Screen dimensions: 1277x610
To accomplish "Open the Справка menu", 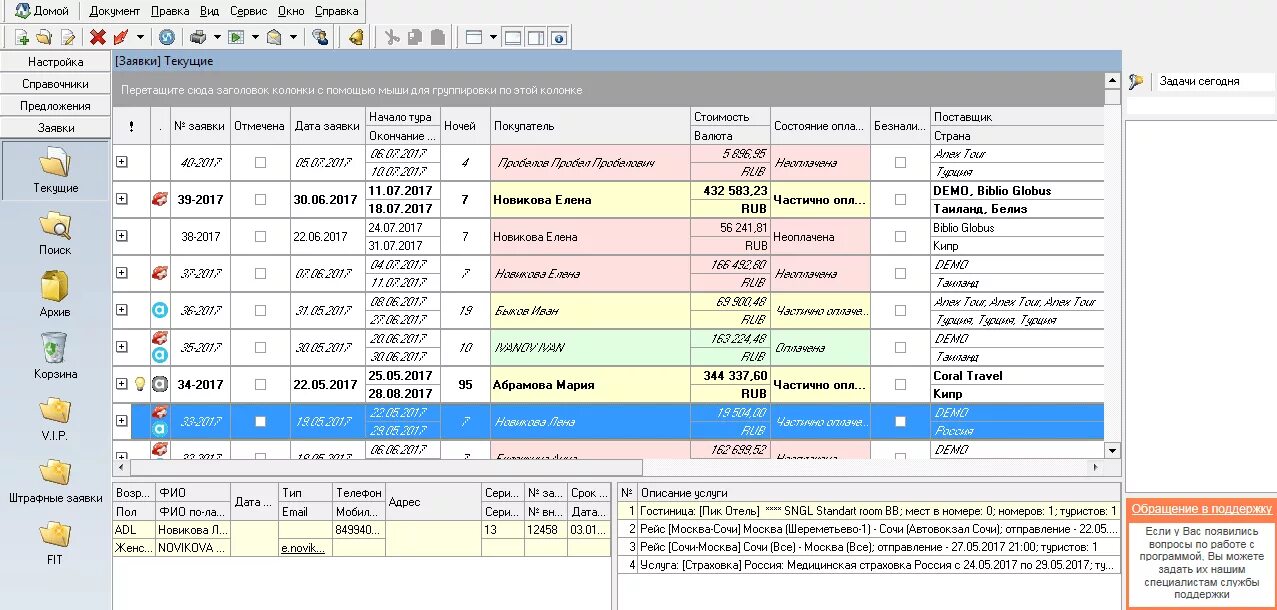I will click(336, 11).
